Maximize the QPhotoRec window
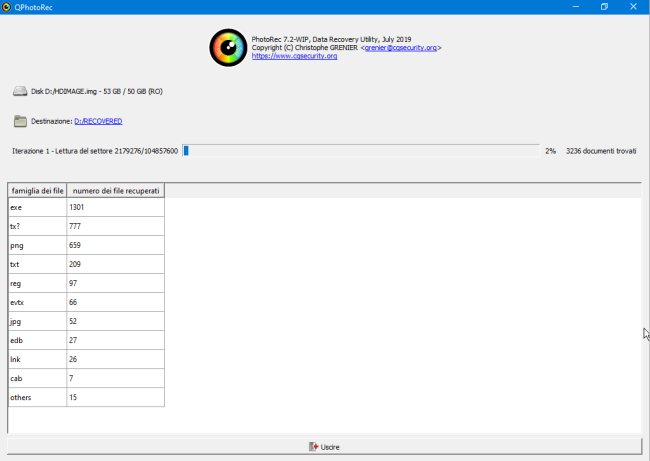 pos(604,7)
